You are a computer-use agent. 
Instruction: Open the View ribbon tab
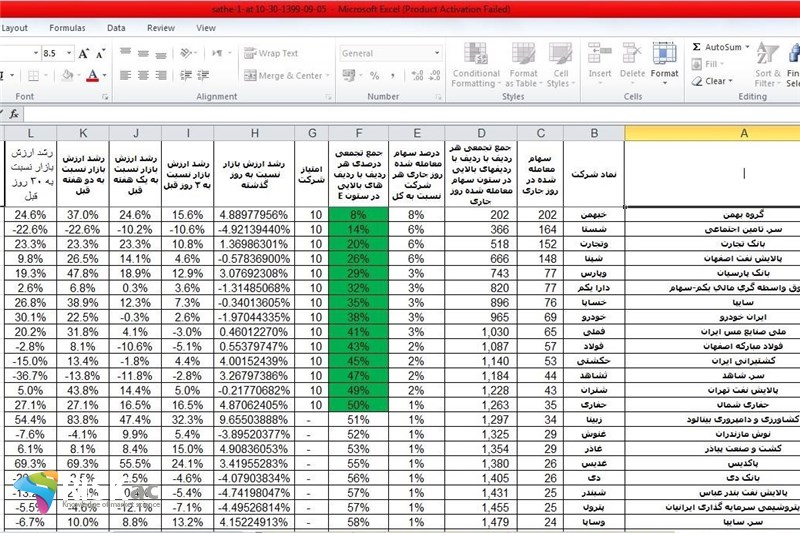point(206,28)
